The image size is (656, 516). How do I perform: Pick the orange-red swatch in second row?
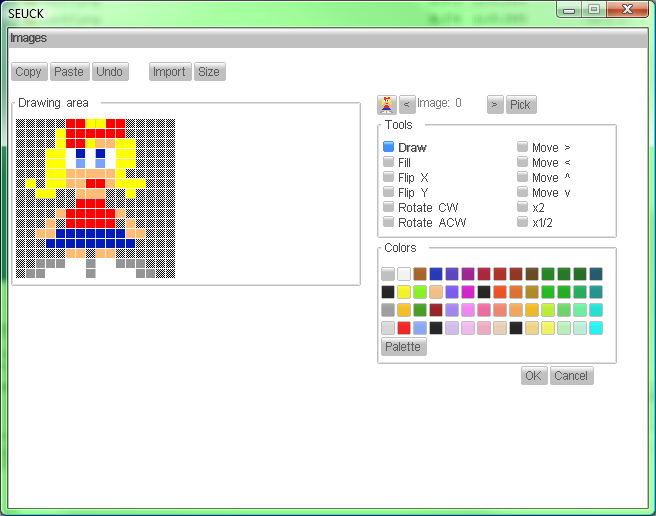tap(500, 292)
